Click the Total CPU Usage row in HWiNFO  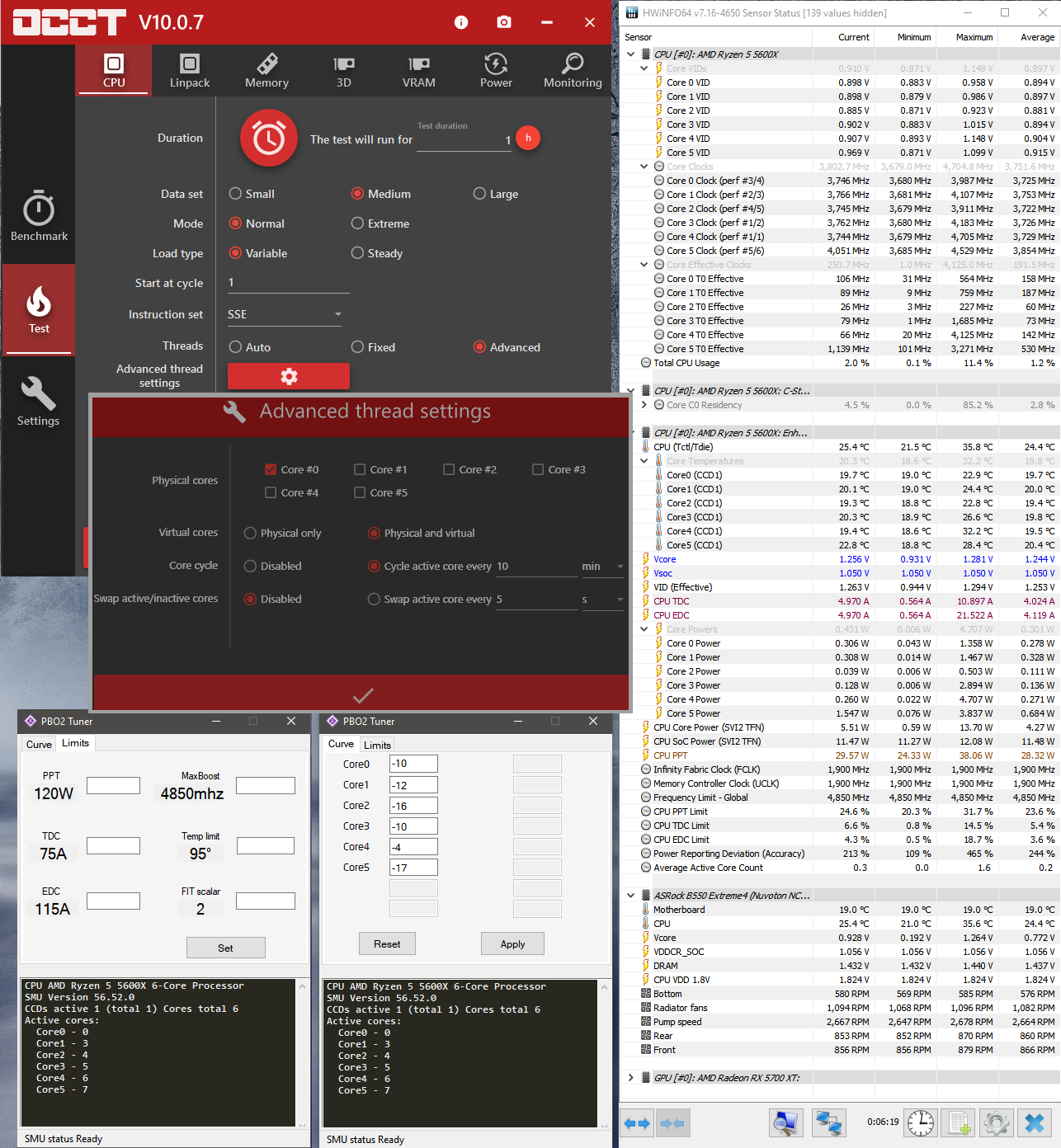(840, 363)
